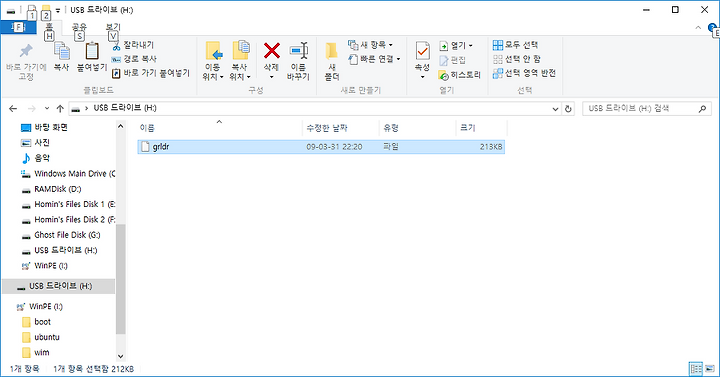Go forward with the right arrow
This screenshot has height=377, width=720.
coord(32,108)
